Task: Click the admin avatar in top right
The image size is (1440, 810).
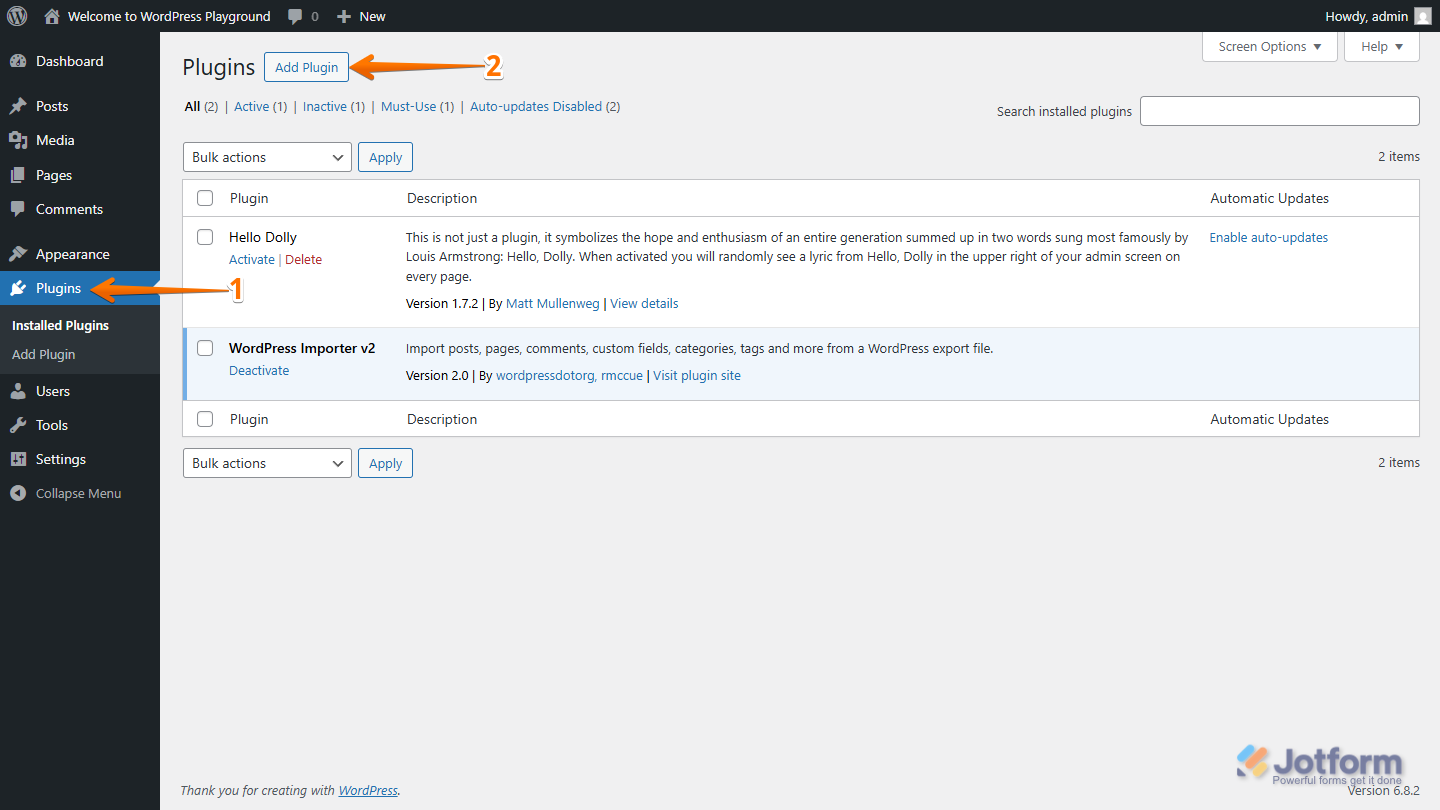Action: click(1422, 16)
